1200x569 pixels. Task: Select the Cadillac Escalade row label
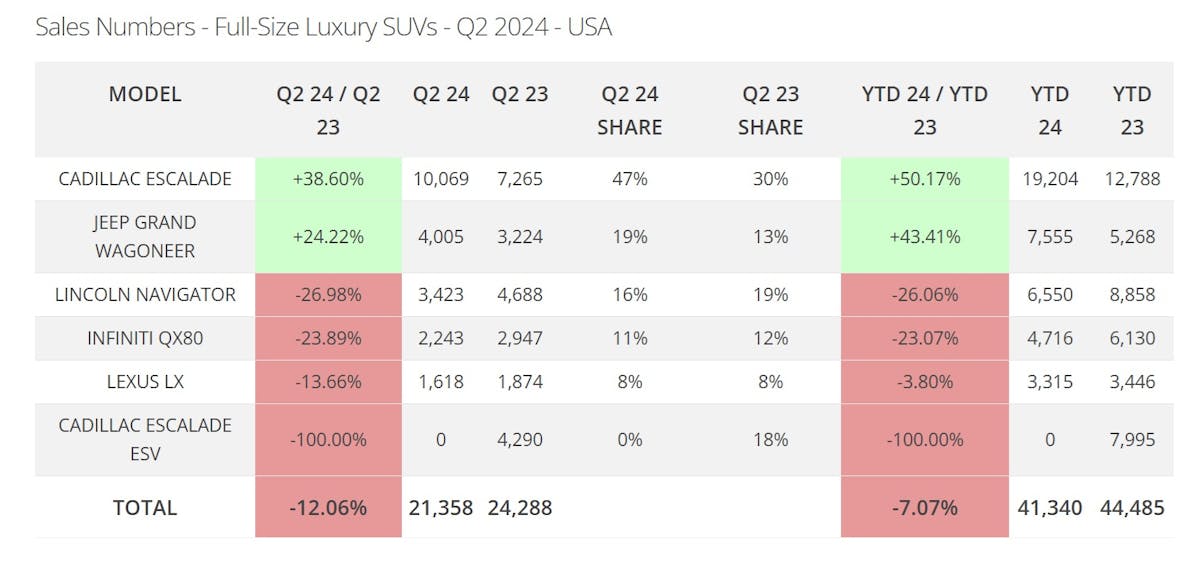[x=145, y=179]
